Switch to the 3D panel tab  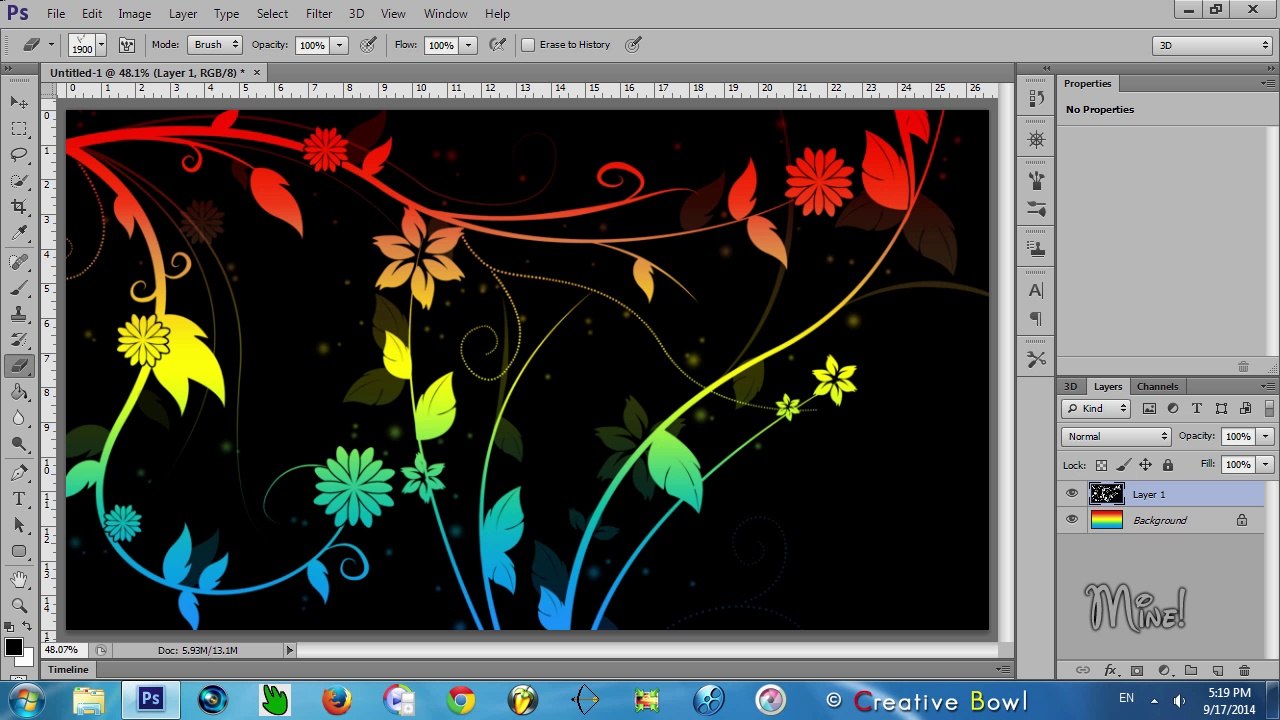click(1070, 386)
